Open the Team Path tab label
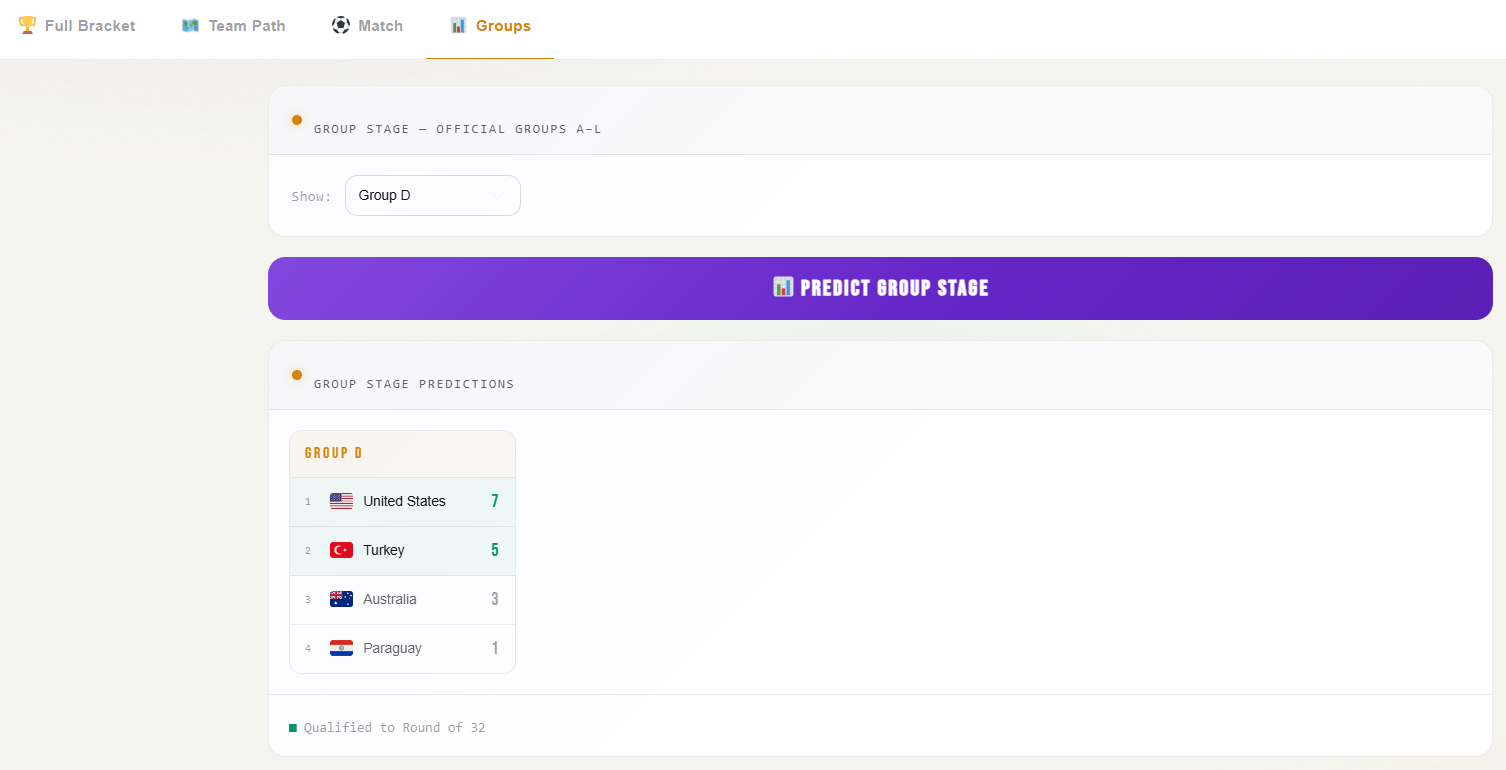1506x770 pixels. point(247,26)
